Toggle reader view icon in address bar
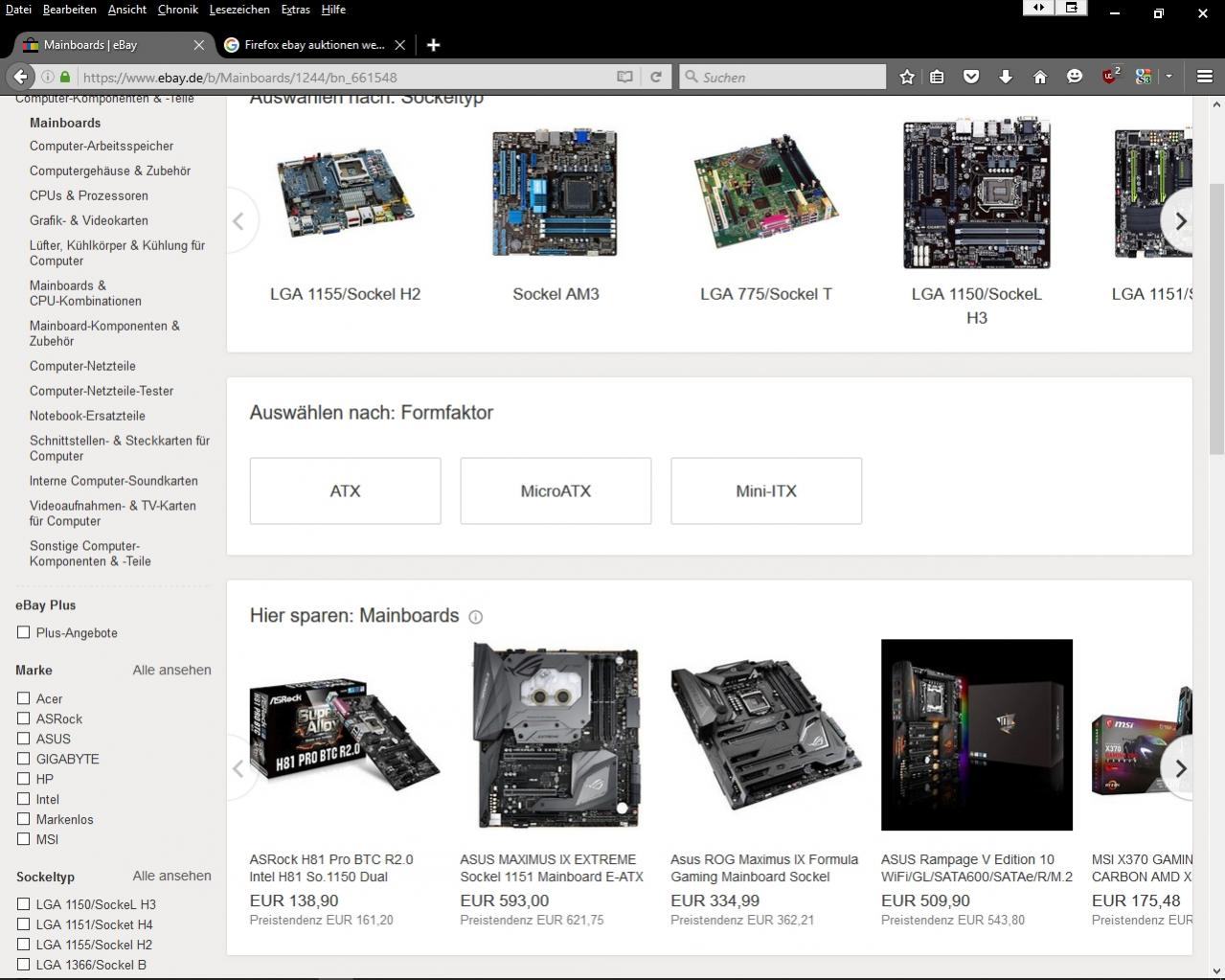Image resolution: width=1225 pixels, height=980 pixels. pyautogui.click(x=624, y=77)
